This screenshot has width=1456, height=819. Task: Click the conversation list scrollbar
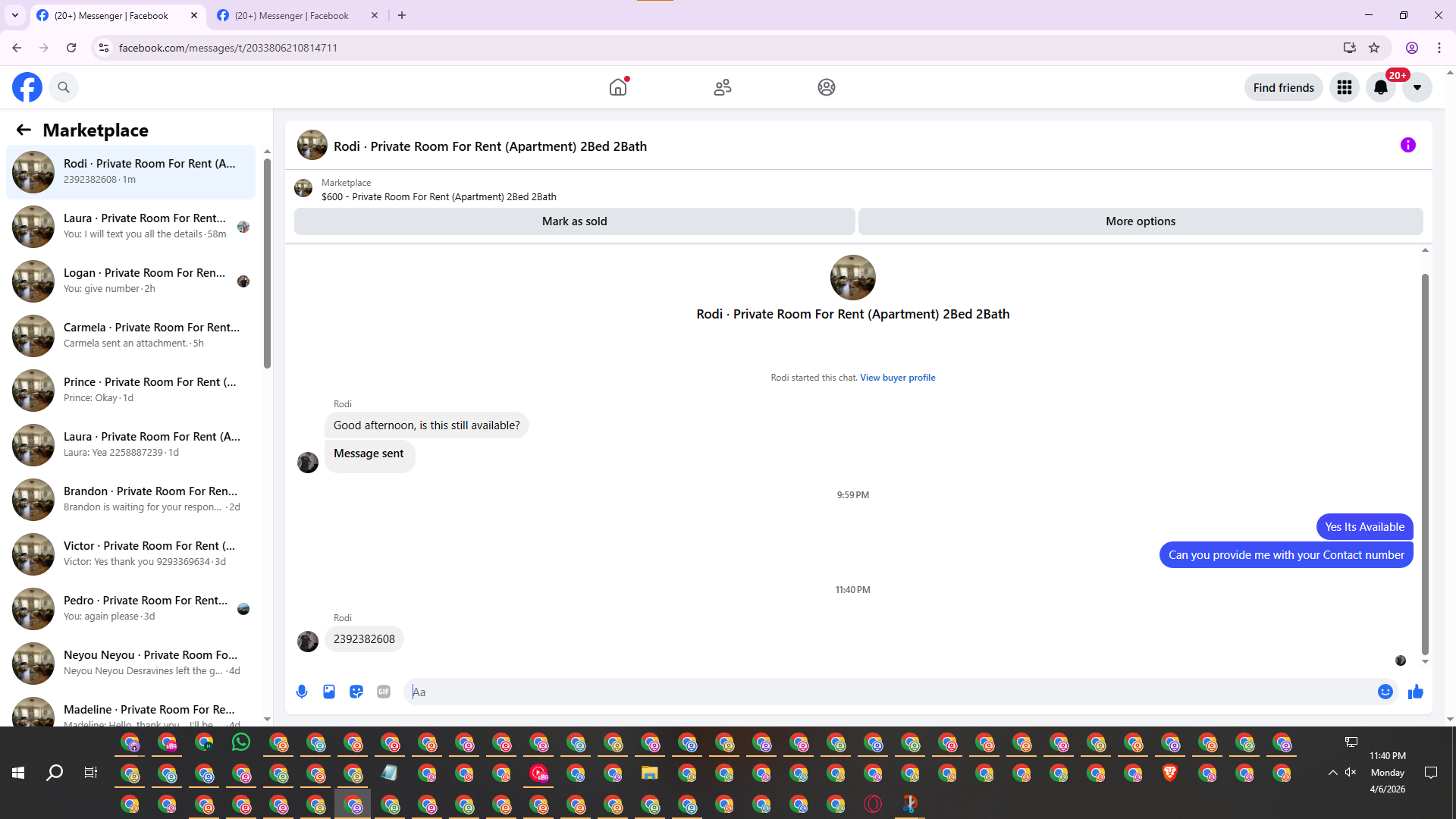pos(267,262)
